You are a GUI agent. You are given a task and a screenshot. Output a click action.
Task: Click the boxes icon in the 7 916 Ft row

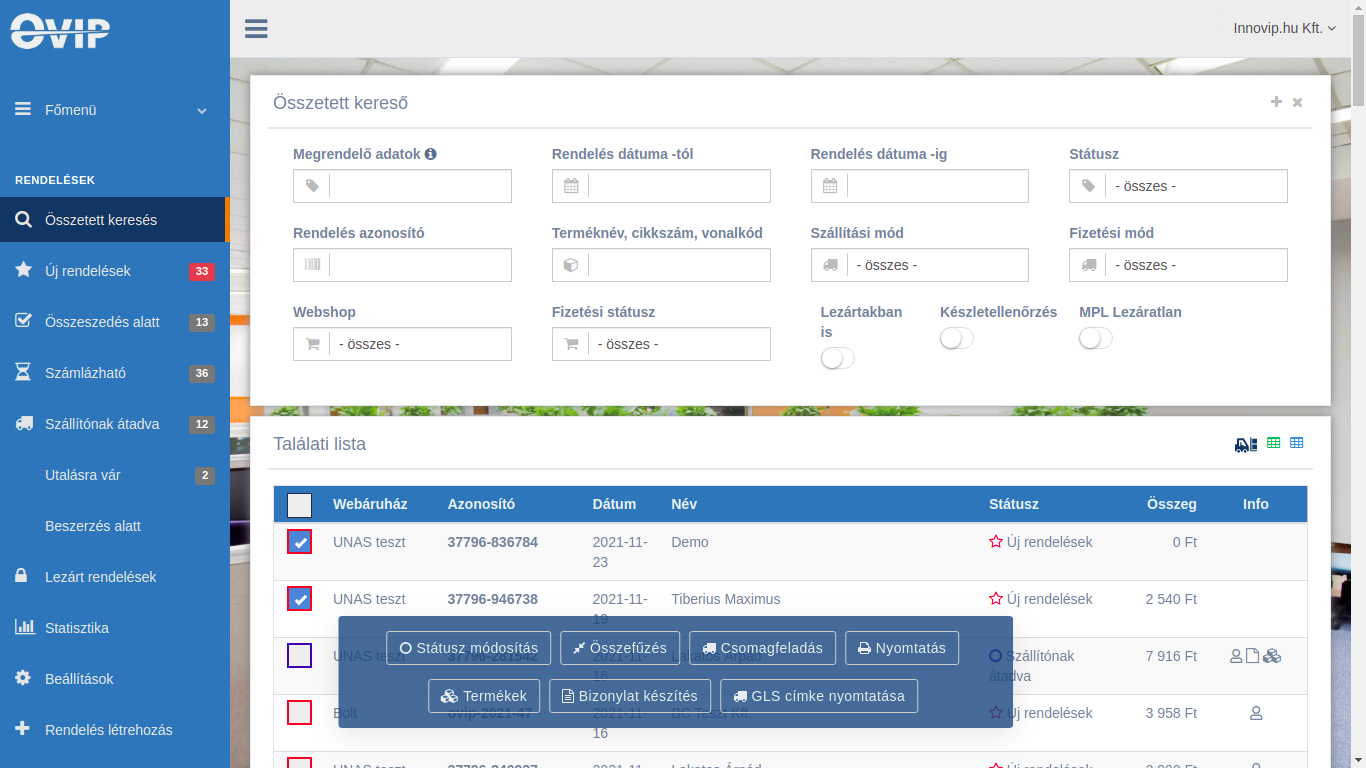tap(1272, 656)
